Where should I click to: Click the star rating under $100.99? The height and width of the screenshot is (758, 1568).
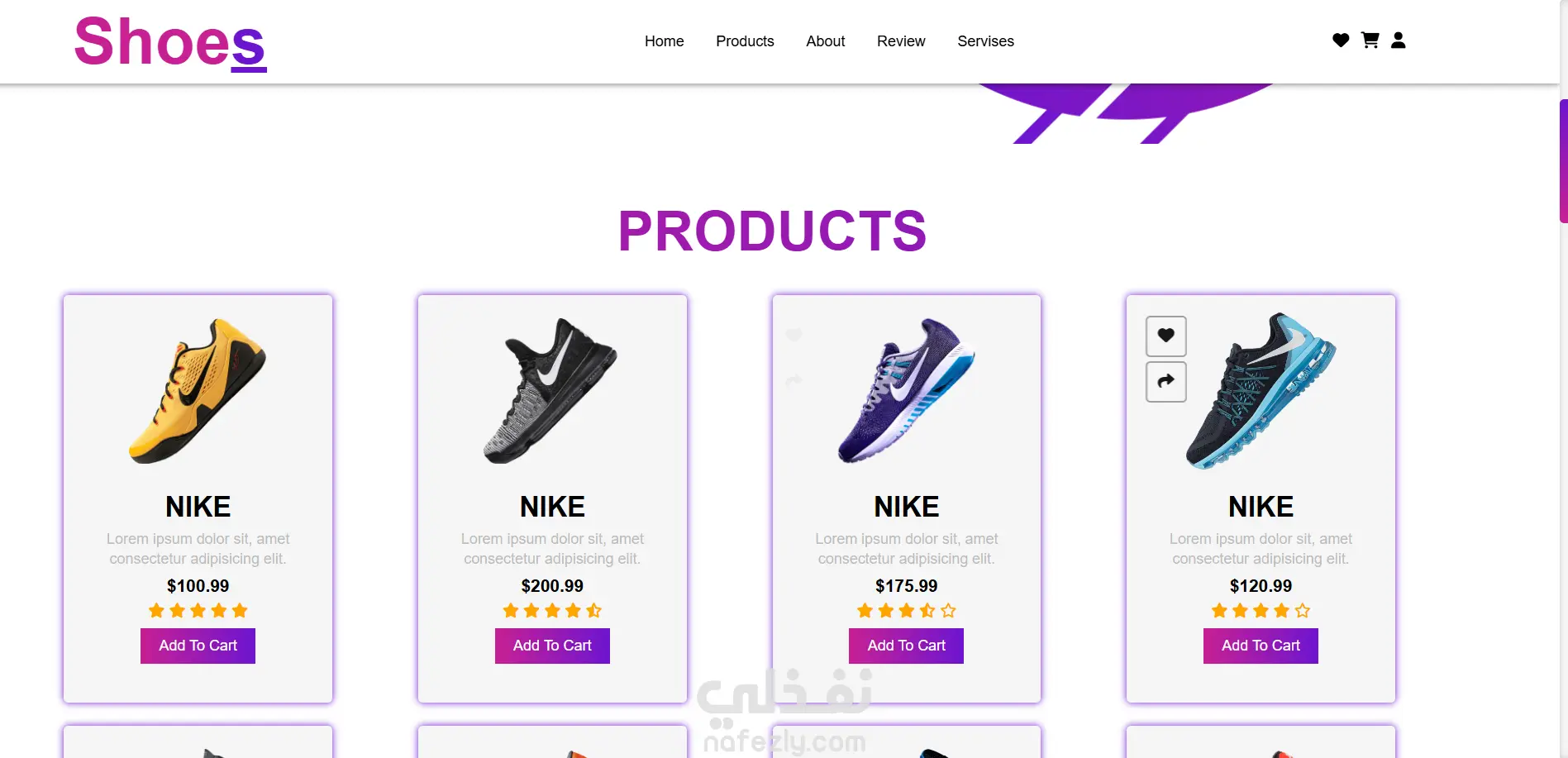coord(198,611)
